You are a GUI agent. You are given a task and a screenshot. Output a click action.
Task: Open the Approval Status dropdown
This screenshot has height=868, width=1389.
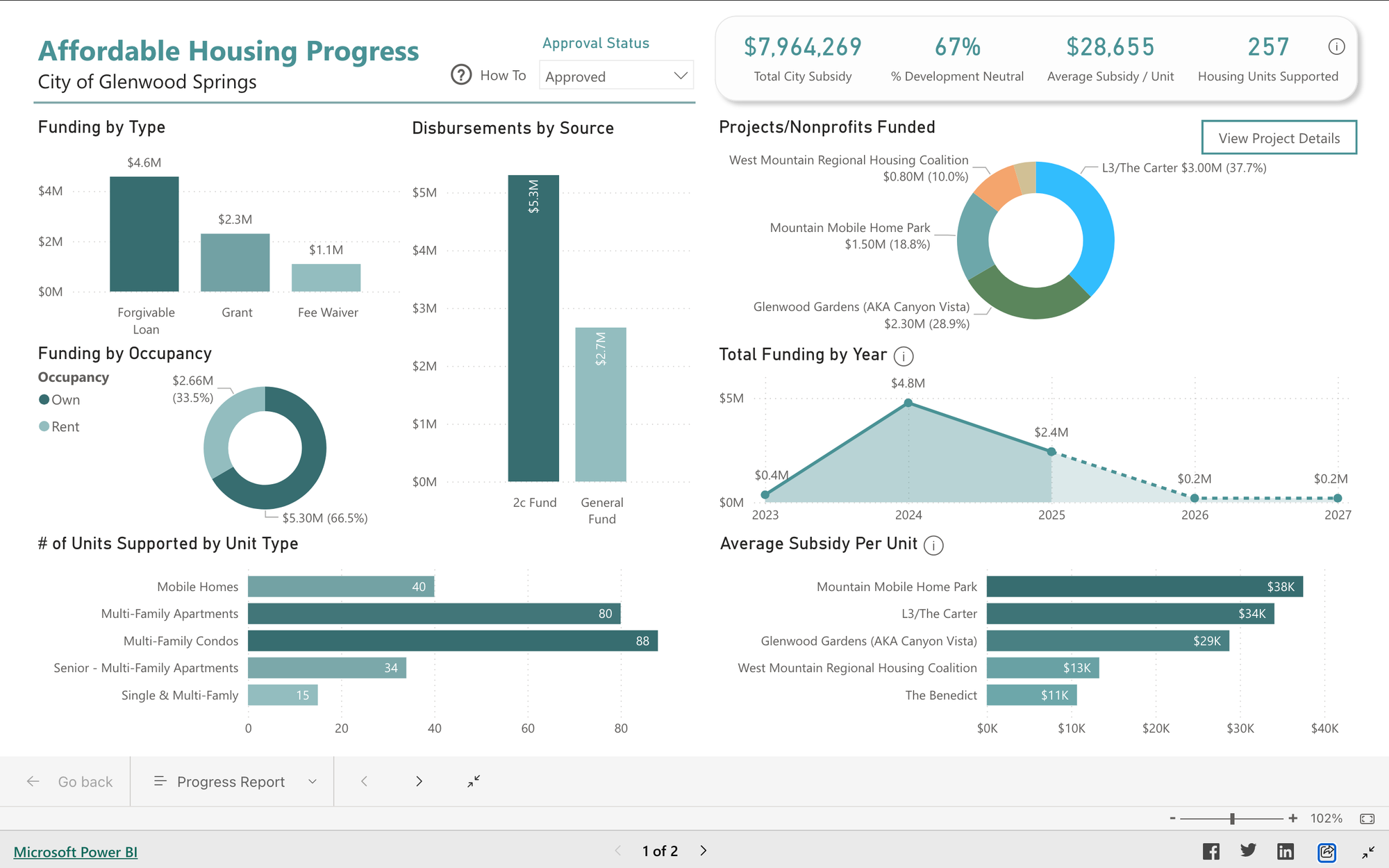tap(616, 76)
